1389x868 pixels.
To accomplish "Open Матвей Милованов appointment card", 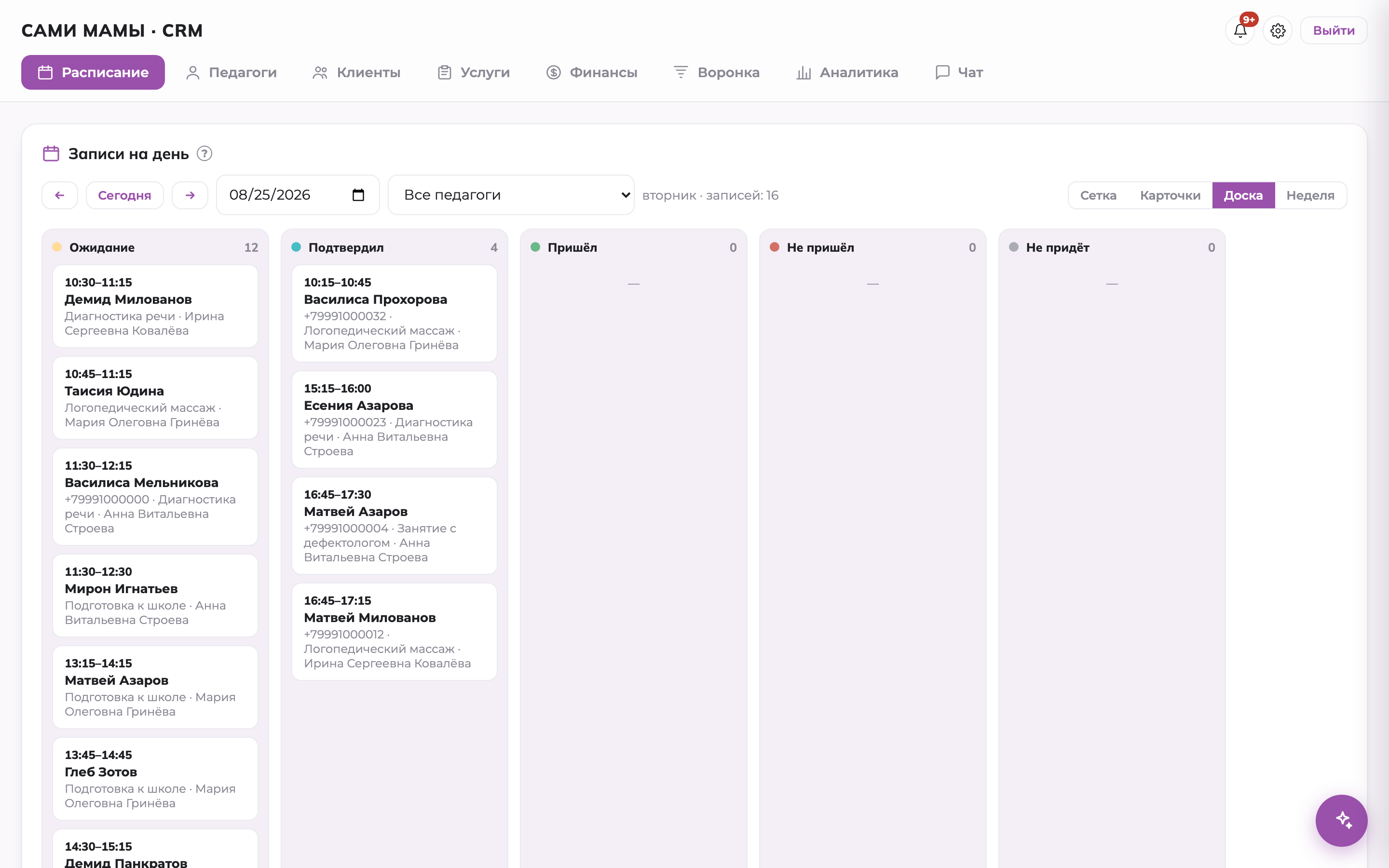I will [395, 632].
